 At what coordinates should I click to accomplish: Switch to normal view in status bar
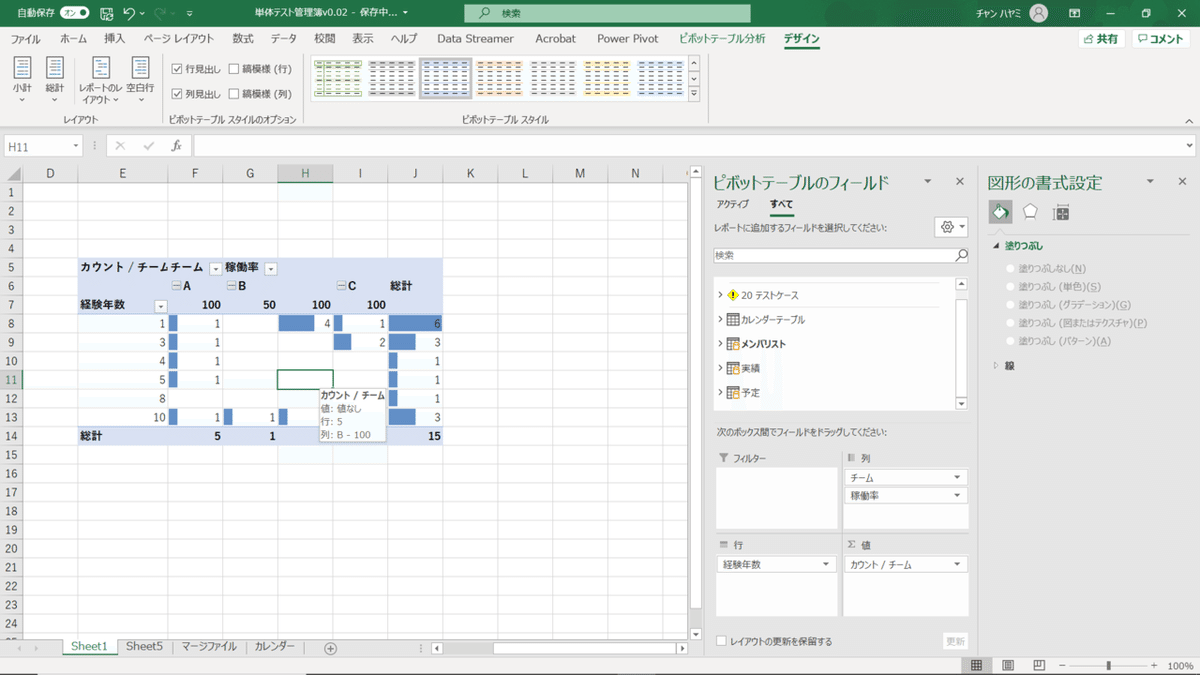(976, 666)
